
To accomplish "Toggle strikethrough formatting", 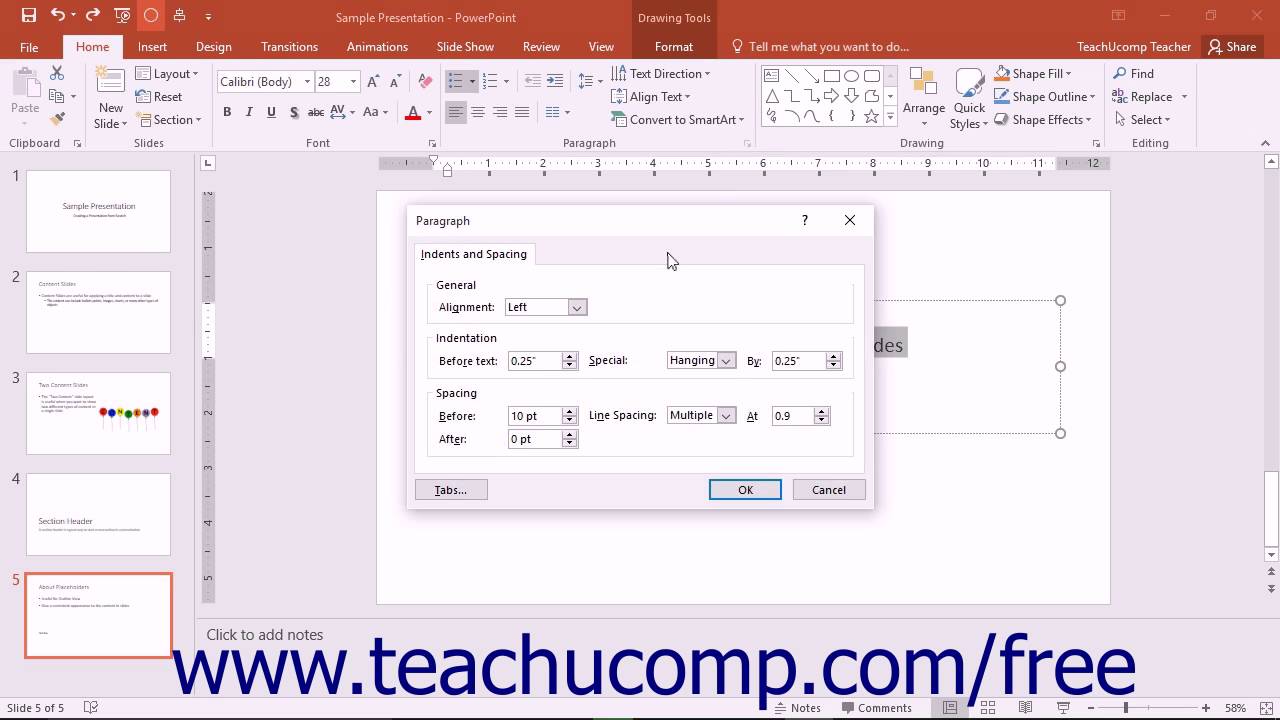I will (x=316, y=112).
